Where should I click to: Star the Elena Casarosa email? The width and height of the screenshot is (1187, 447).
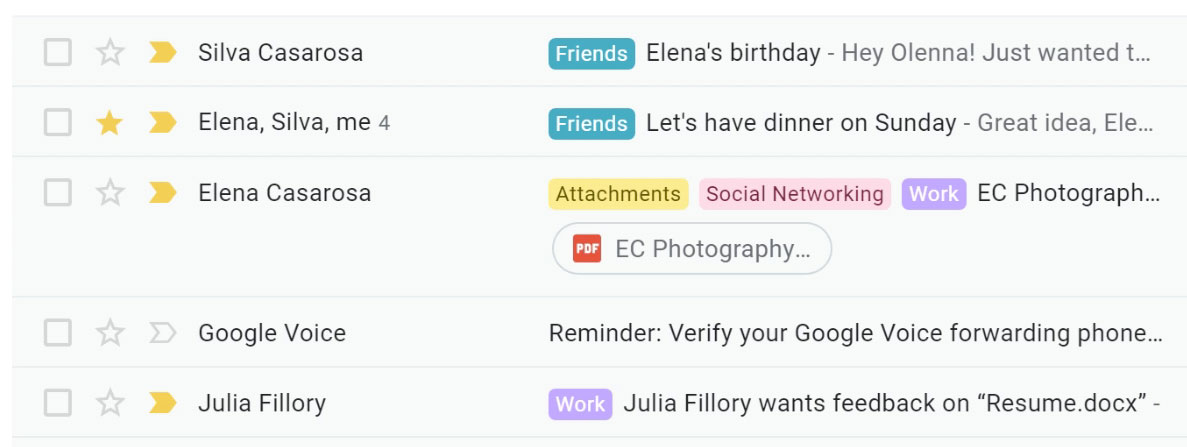point(109,193)
